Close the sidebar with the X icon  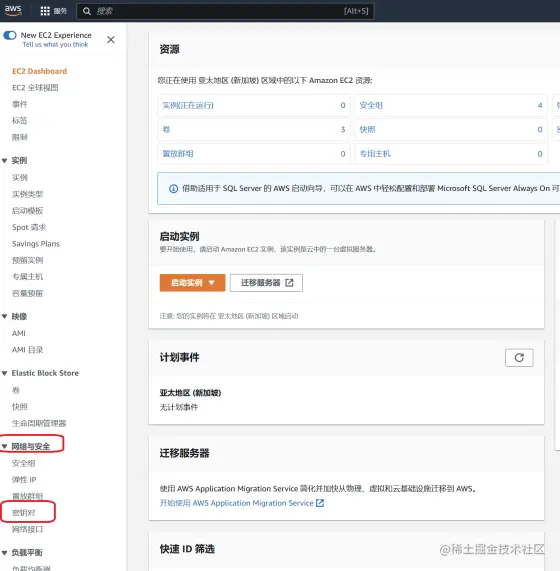[111, 40]
